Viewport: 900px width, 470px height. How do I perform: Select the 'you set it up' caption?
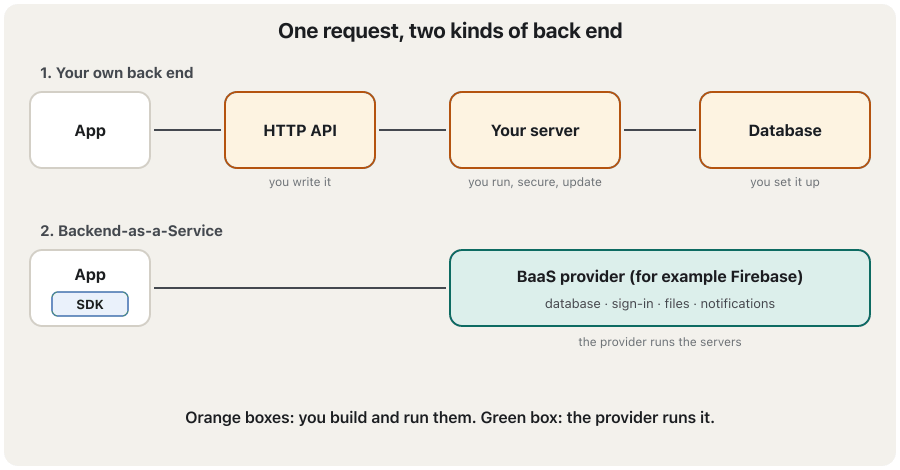pyautogui.click(x=785, y=182)
